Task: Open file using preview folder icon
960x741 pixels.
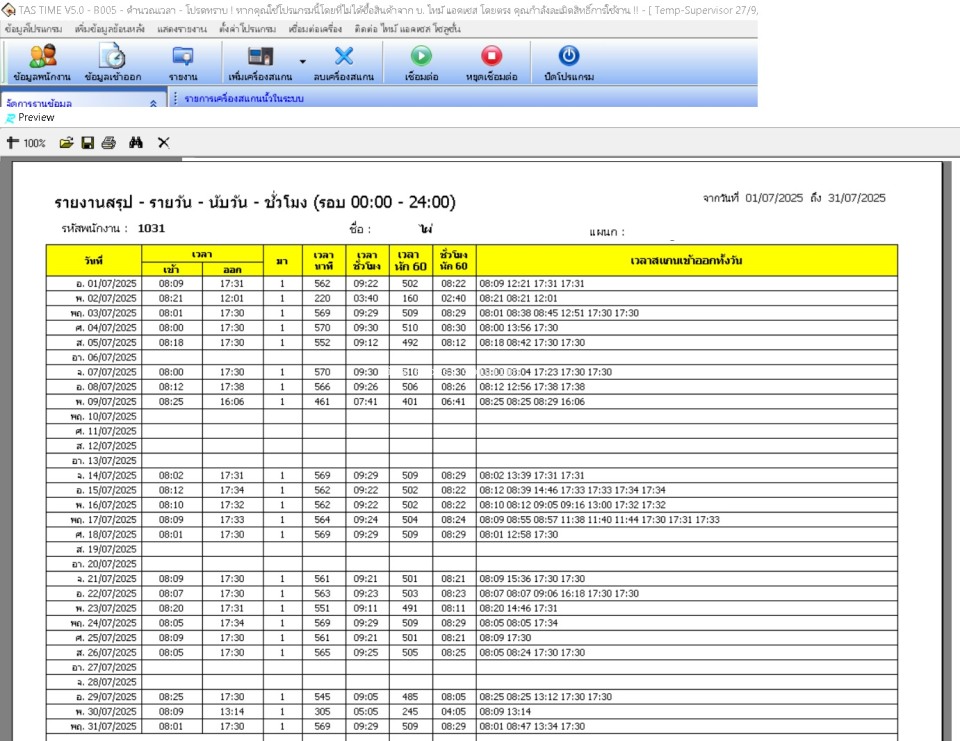Action: click(x=66, y=143)
